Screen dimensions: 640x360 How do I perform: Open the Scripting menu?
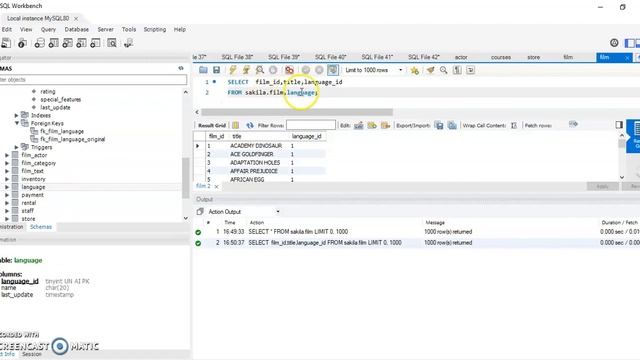155,29
